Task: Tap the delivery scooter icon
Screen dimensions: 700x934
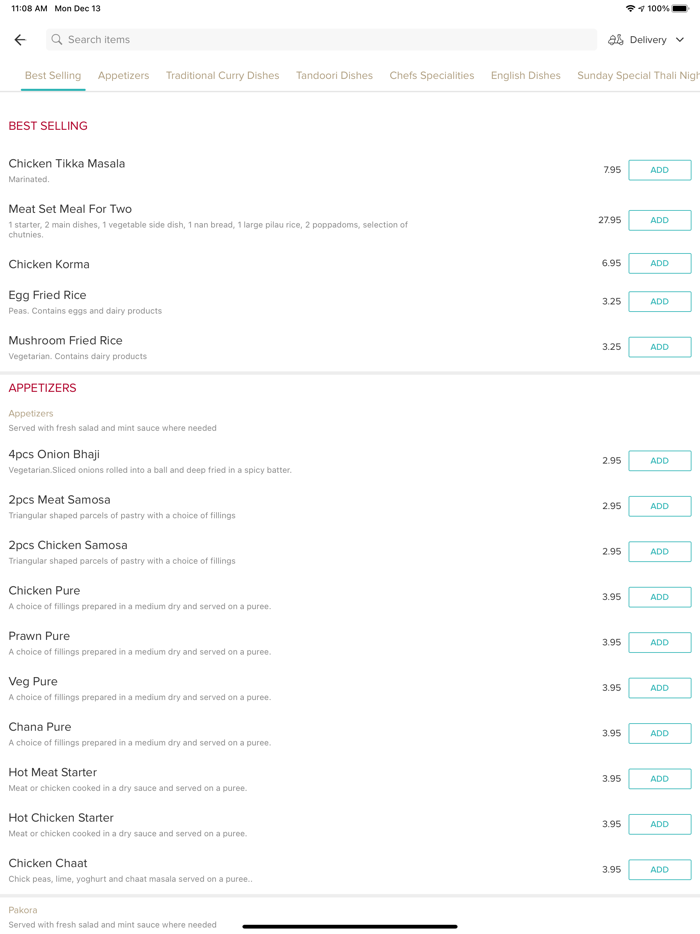Action: (x=616, y=40)
